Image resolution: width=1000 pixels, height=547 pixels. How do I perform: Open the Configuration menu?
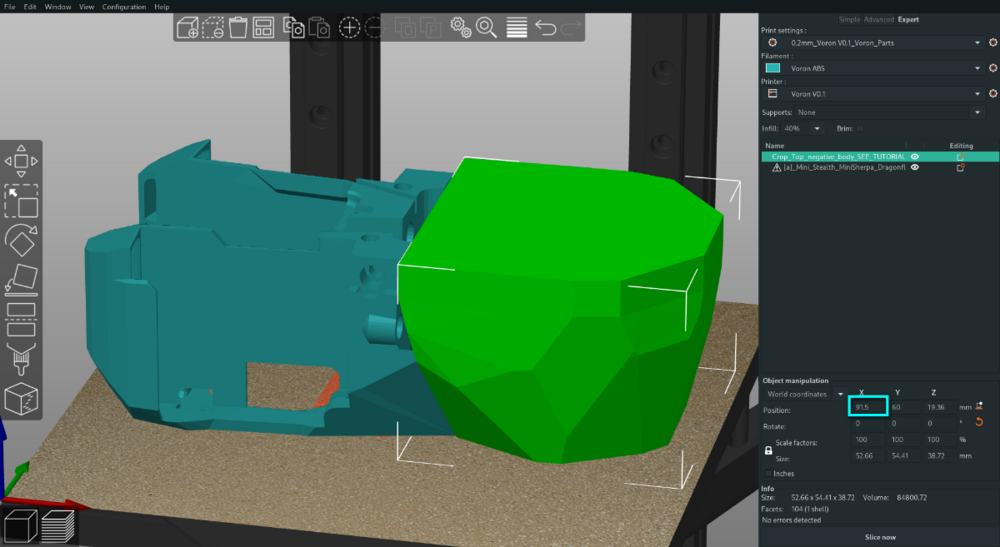pyautogui.click(x=124, y=7)
